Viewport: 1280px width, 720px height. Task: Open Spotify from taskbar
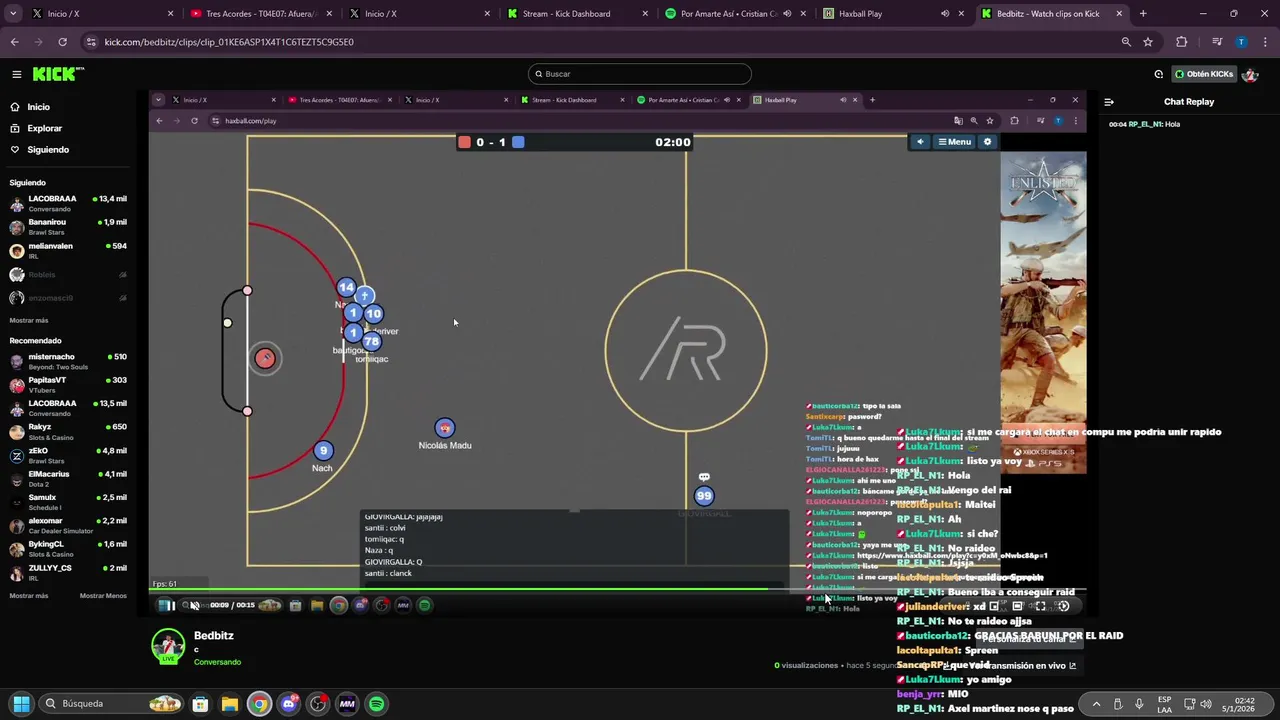pos(376,704)
